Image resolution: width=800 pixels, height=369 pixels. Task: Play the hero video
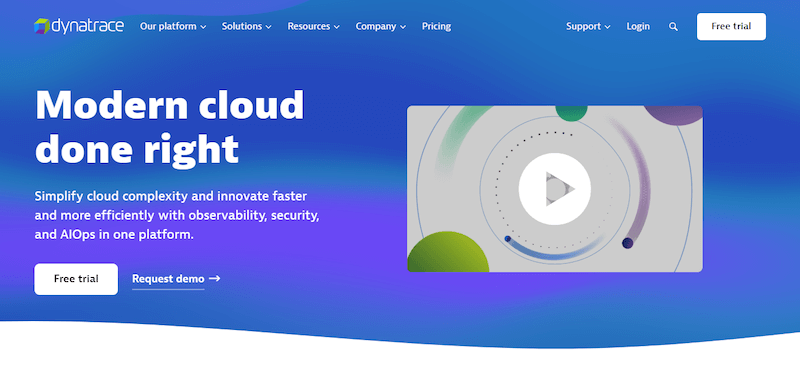point(555,189)
